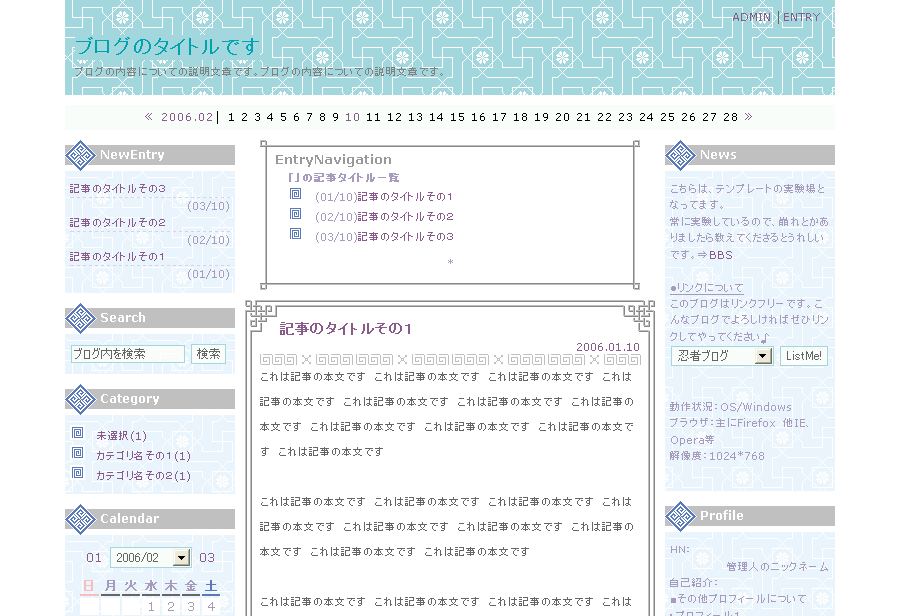Click spiral bullet before (01/10) entry
This screenshot has height=616, width=900.
click(296, 194)
